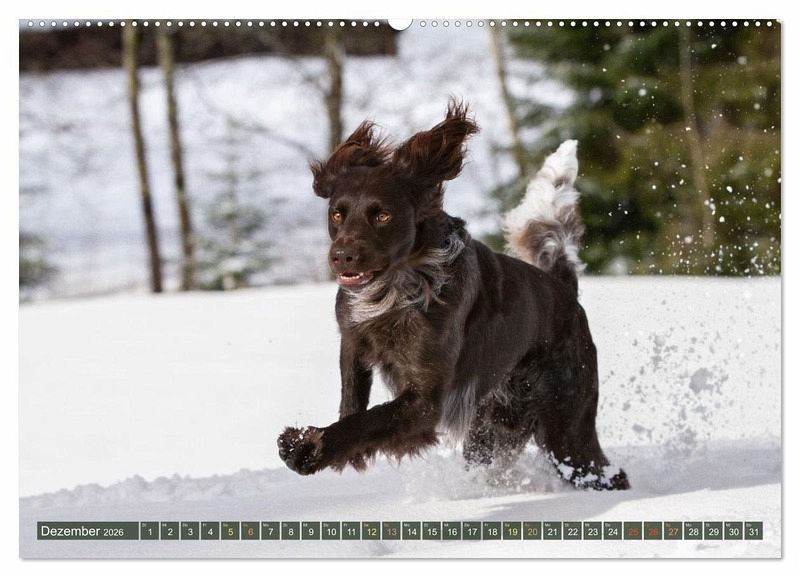Select day 29 in the calendar row
800x577 pixels.
tap(713, 531)
